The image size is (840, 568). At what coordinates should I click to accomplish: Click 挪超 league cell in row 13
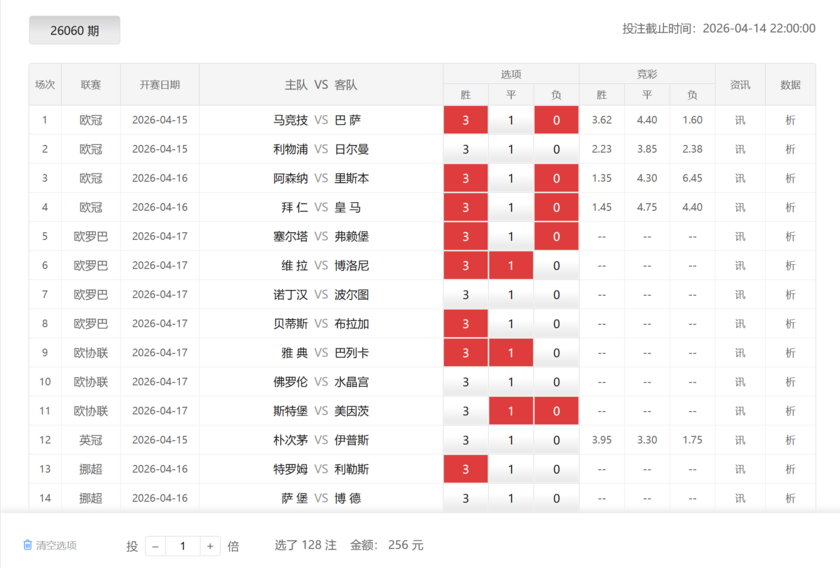91,469
